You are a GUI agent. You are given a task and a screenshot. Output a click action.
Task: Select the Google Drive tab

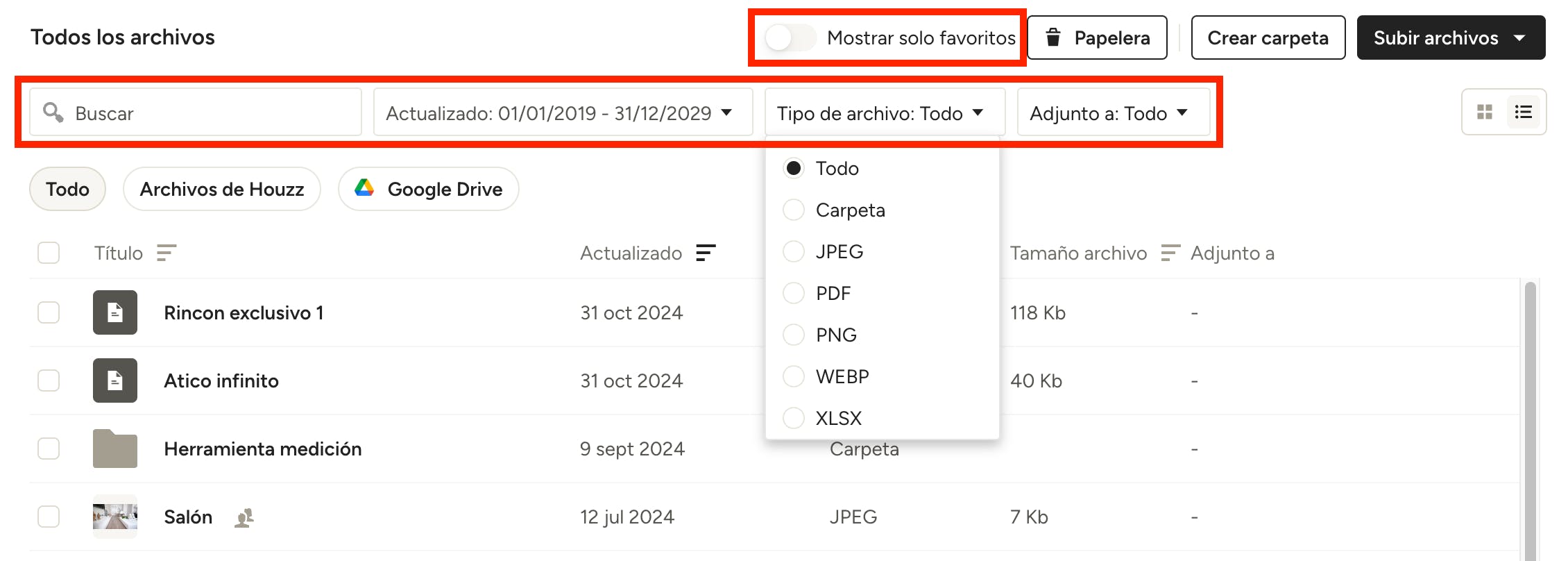429,189
